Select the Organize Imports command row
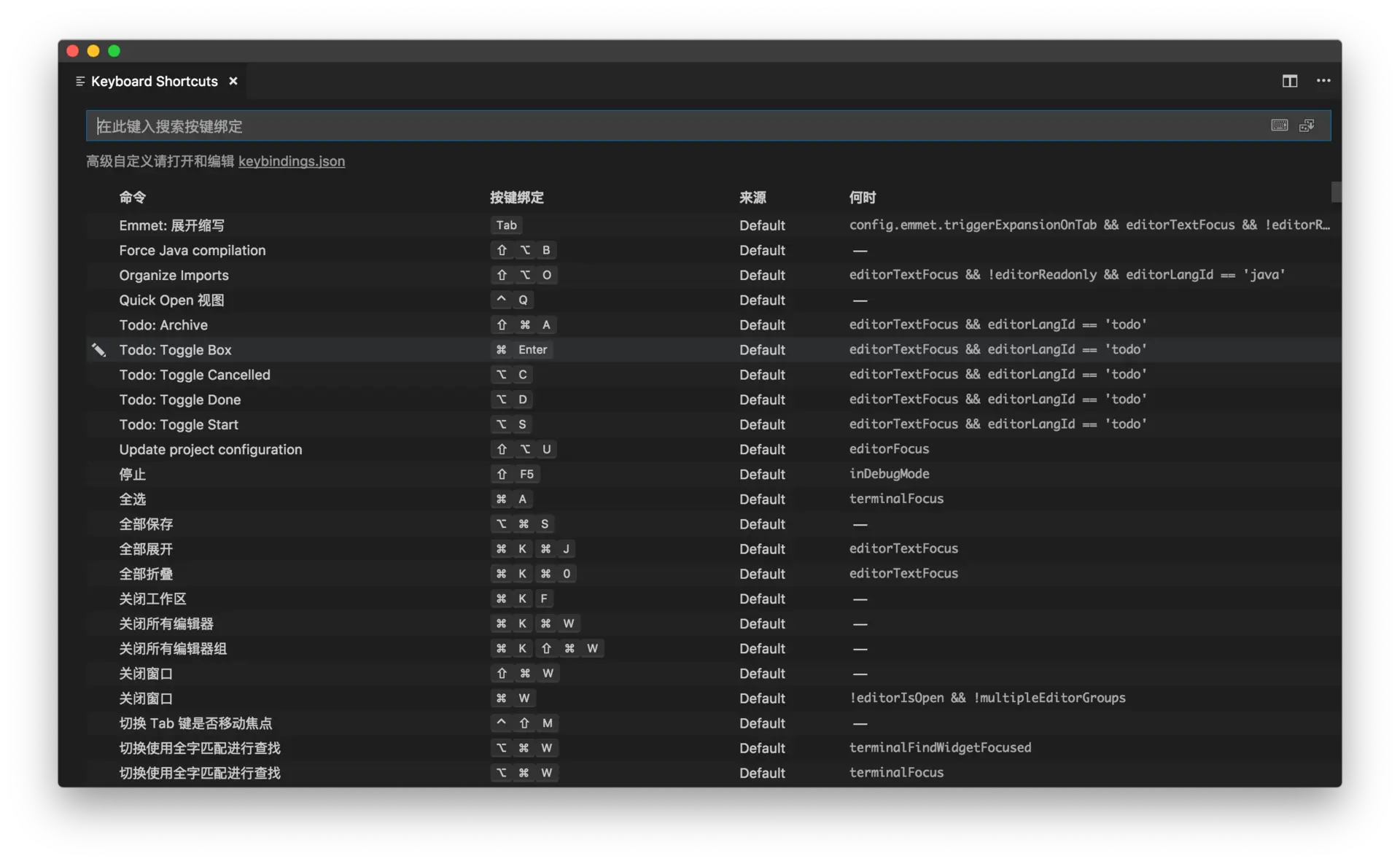1400x864 pixels. [x=174, y=276]
